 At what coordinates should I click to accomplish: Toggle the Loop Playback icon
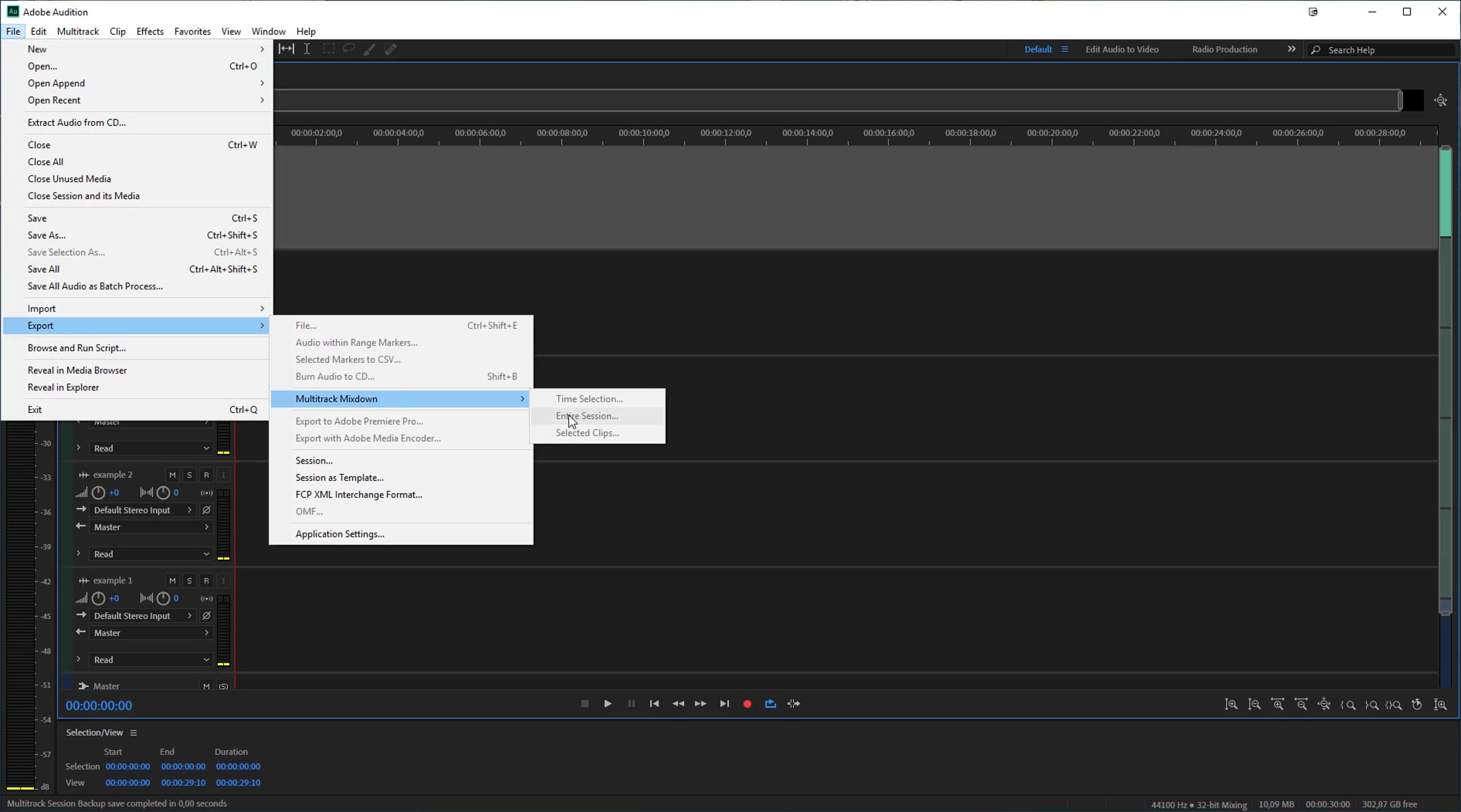[771, 704]
